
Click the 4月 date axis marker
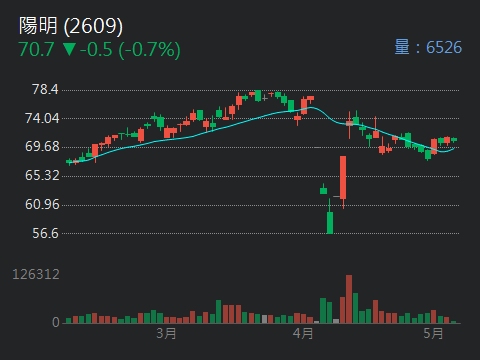click(303, 333)
